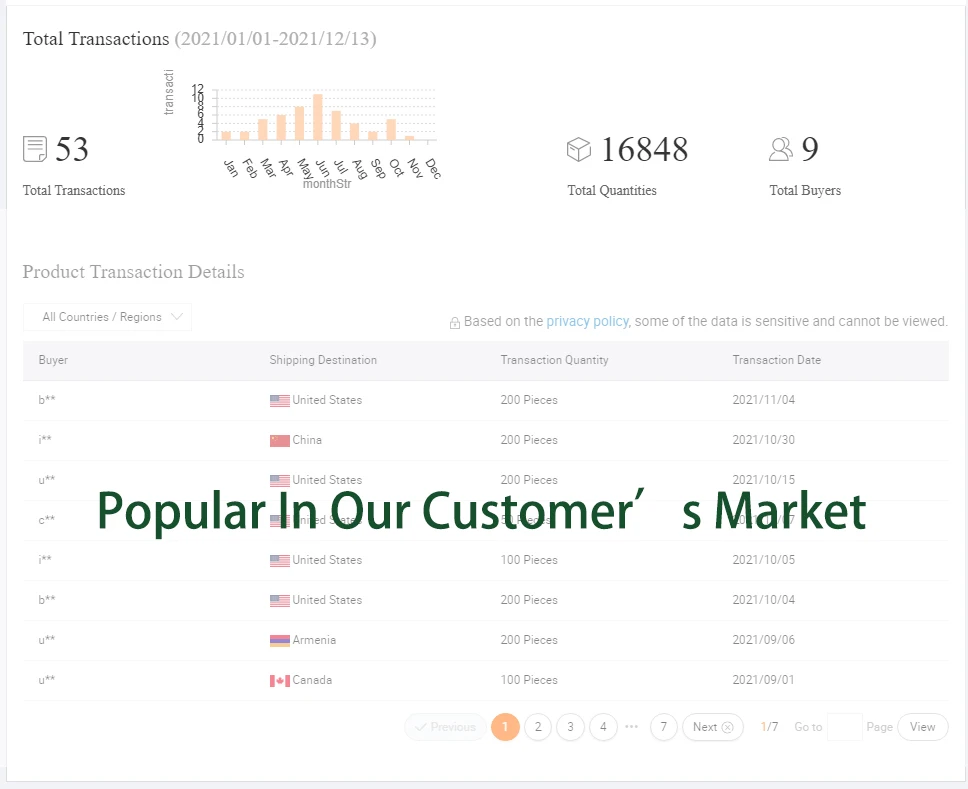The width and height of the screenshot is (968, 789).
Task: Open the privacy policy link
Action: (587, 321)
